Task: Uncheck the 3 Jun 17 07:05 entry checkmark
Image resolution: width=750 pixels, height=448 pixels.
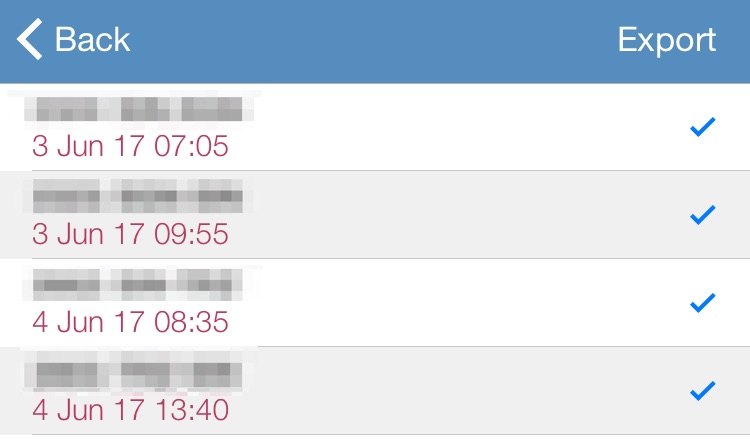Action: 703,127
